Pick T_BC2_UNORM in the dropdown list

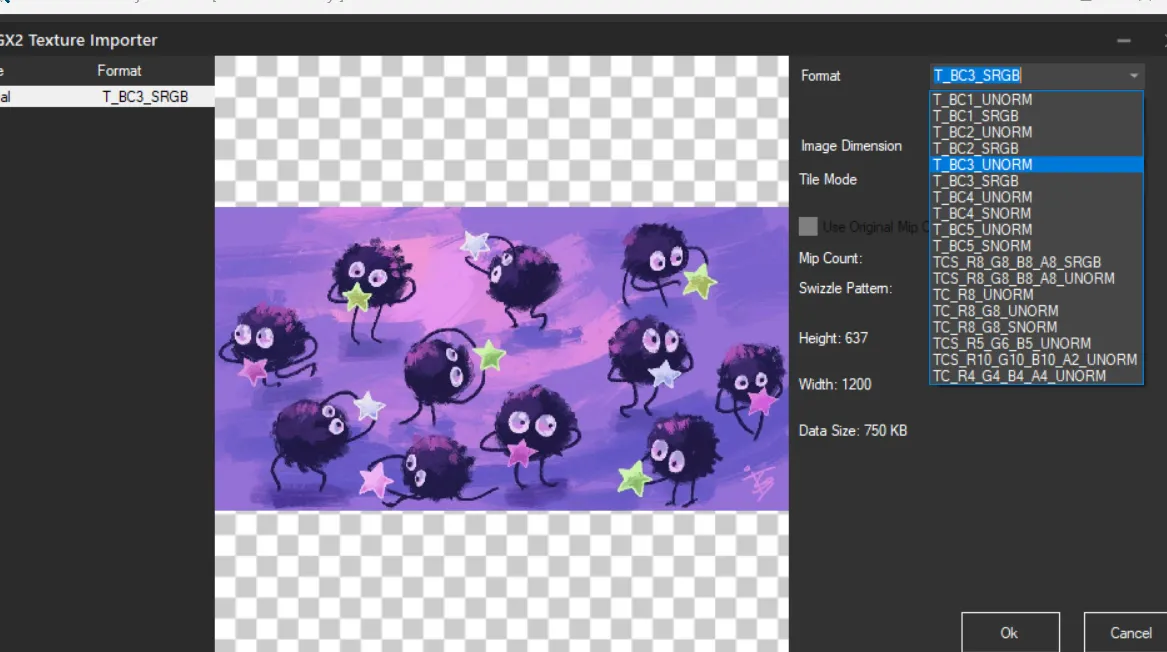pos(983,132)
